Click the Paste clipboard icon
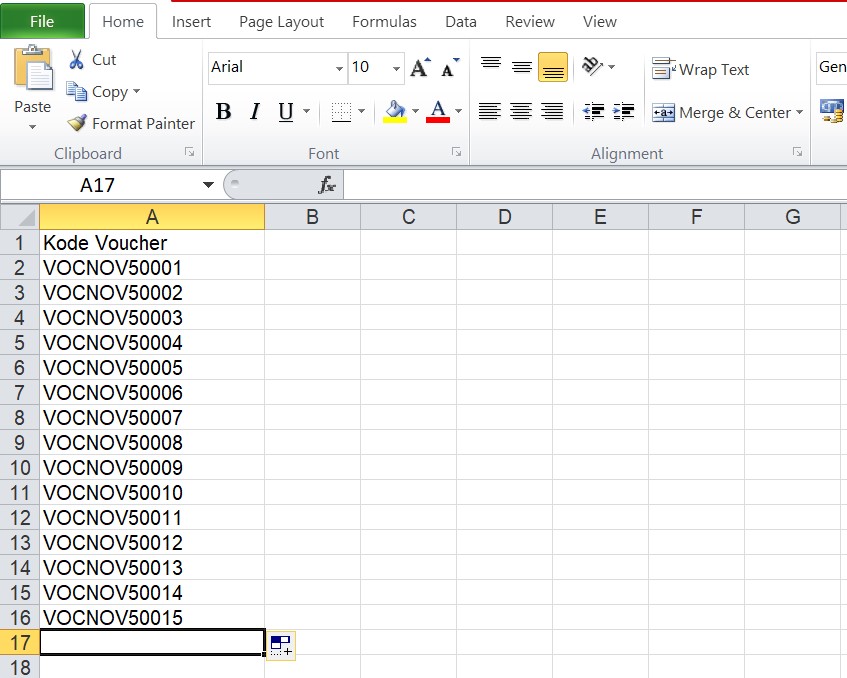847x678 pixels. (33, 69)
